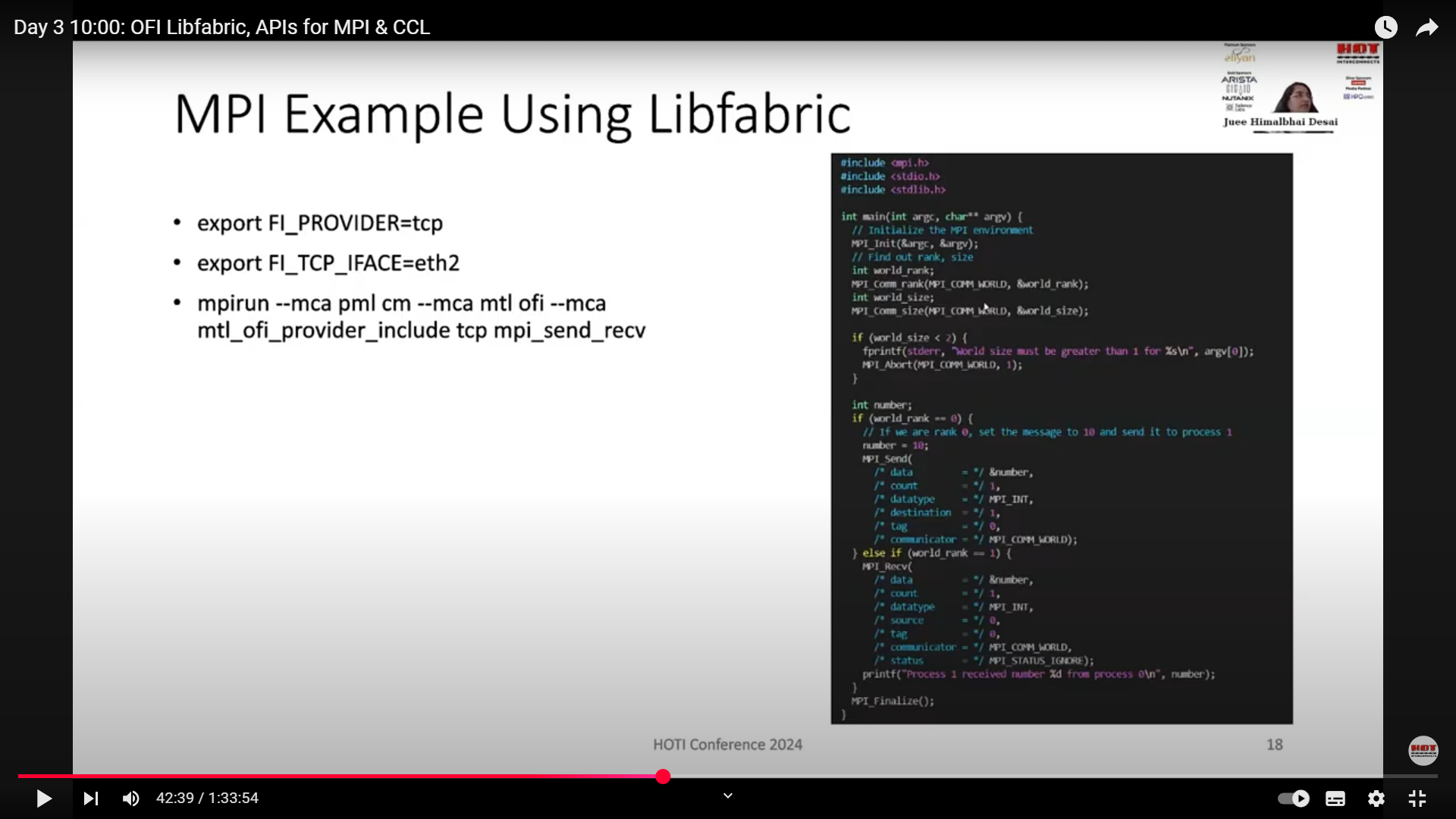
Task: Click slide number 18
Action: pos(1275,745)
